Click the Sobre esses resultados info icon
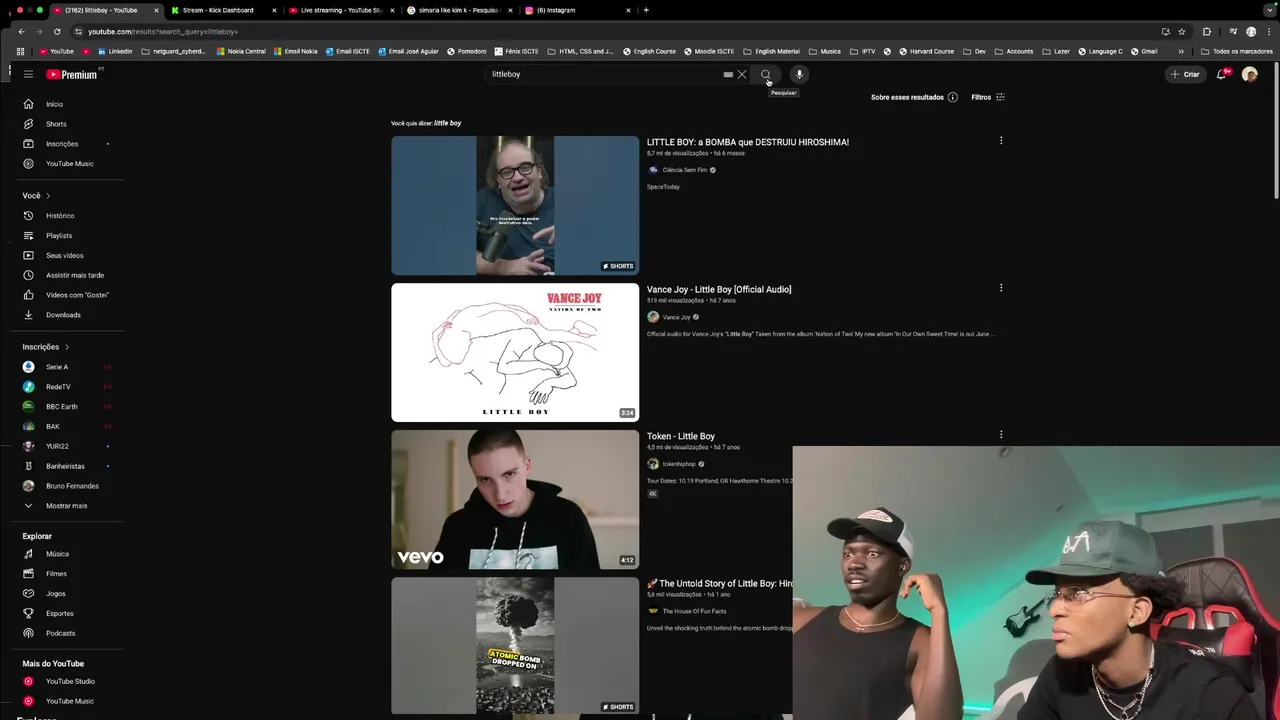This screenshot has height=720, width=1280. pyautogui.click(x=952, y=97)
